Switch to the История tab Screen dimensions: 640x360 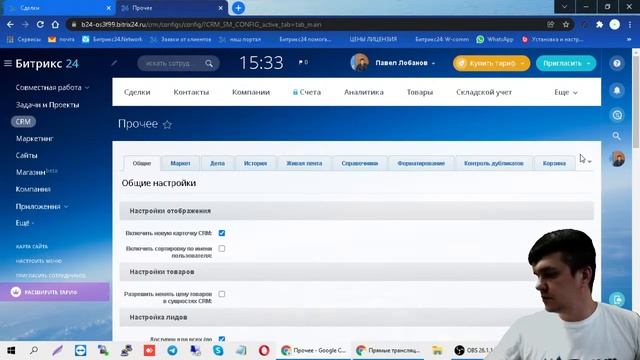point(256,163)
